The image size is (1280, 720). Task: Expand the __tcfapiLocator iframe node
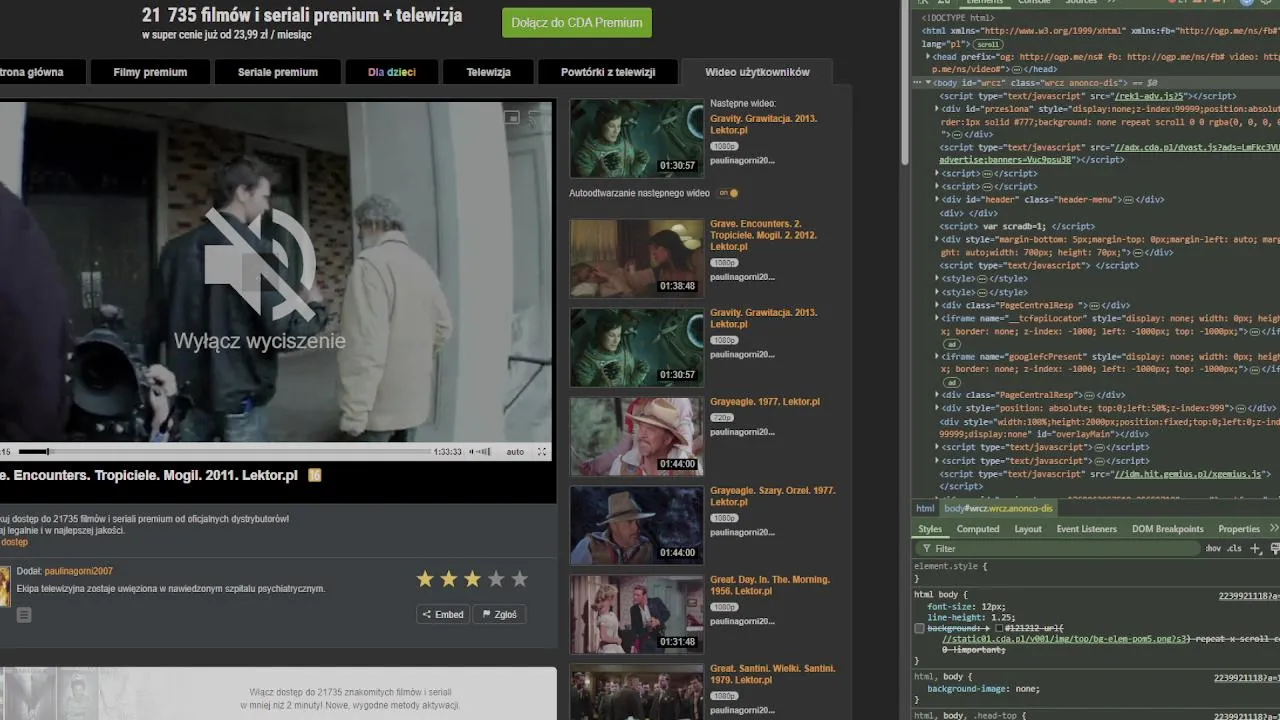937,318
